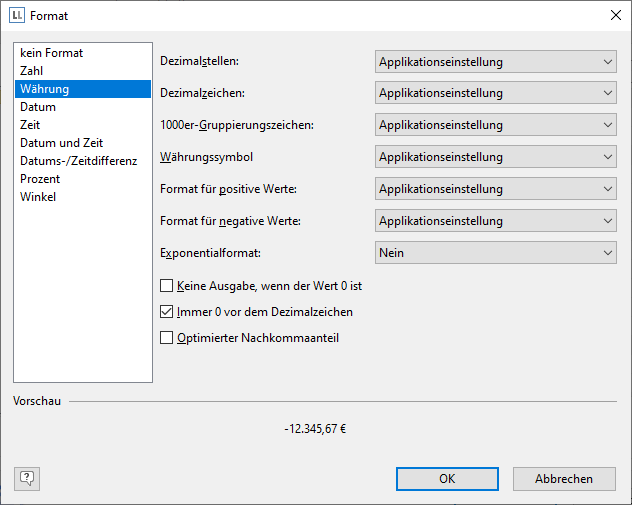Select 'Zahl' in the format list
This screenshot has height=505, width=632.
tap(32, 71)
